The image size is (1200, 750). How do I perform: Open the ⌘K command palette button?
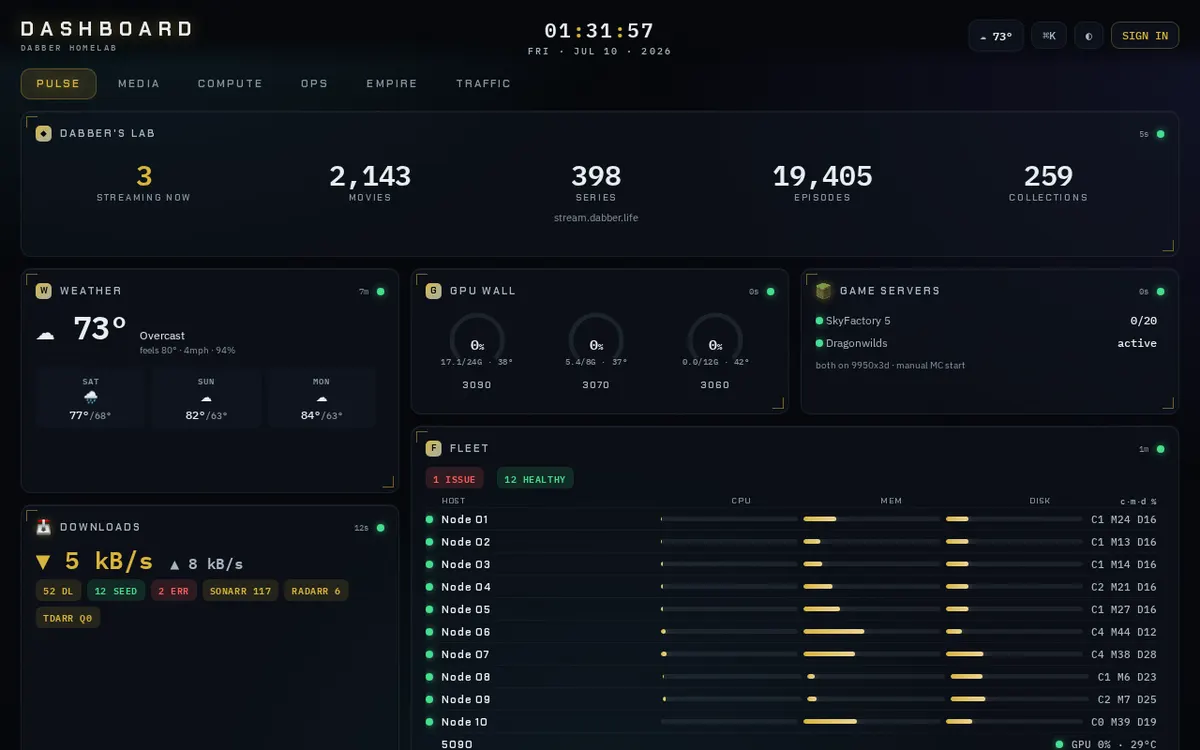point(1049,36)
